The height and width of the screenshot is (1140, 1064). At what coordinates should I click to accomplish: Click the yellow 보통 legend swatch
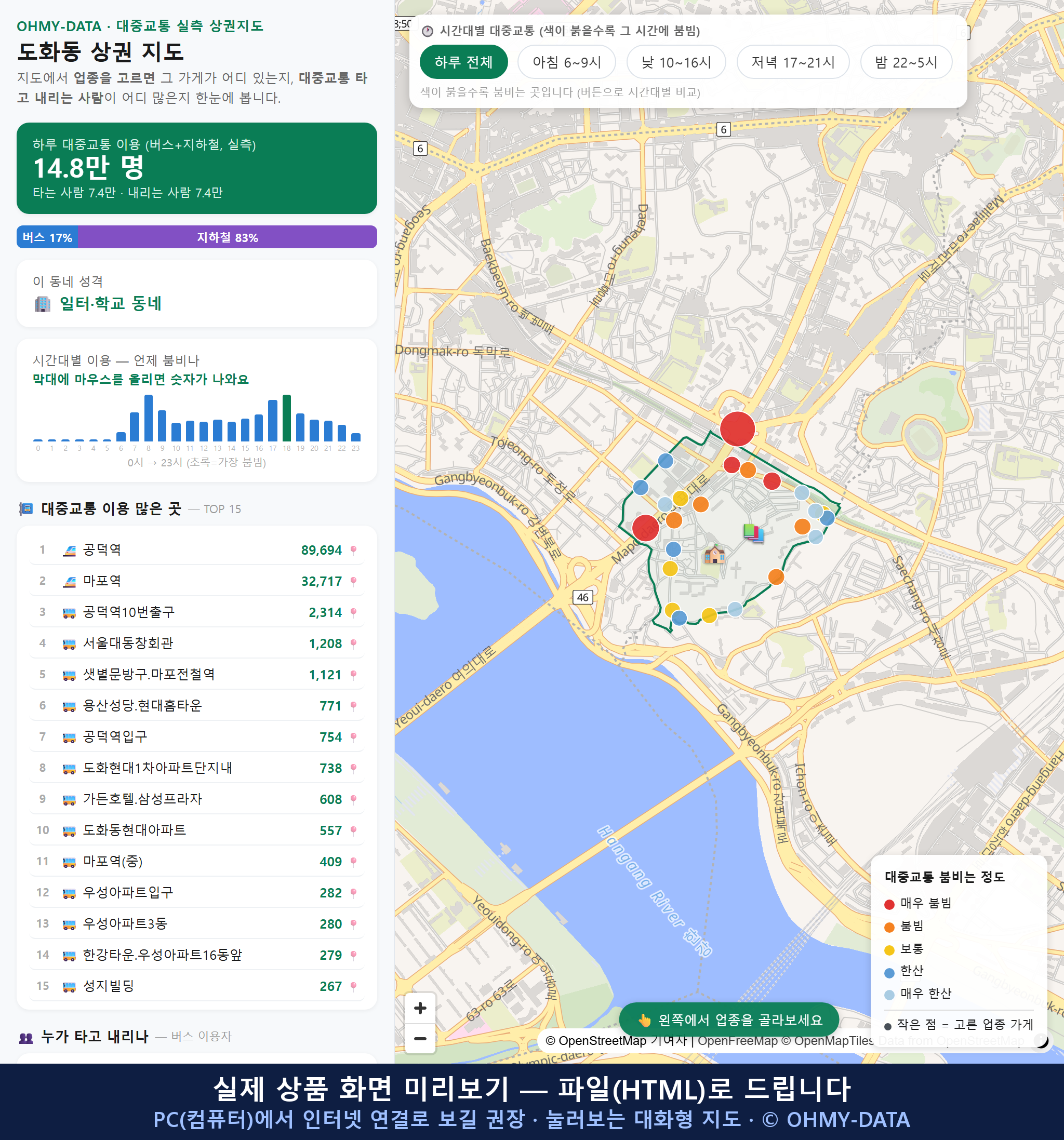(889, 950)
